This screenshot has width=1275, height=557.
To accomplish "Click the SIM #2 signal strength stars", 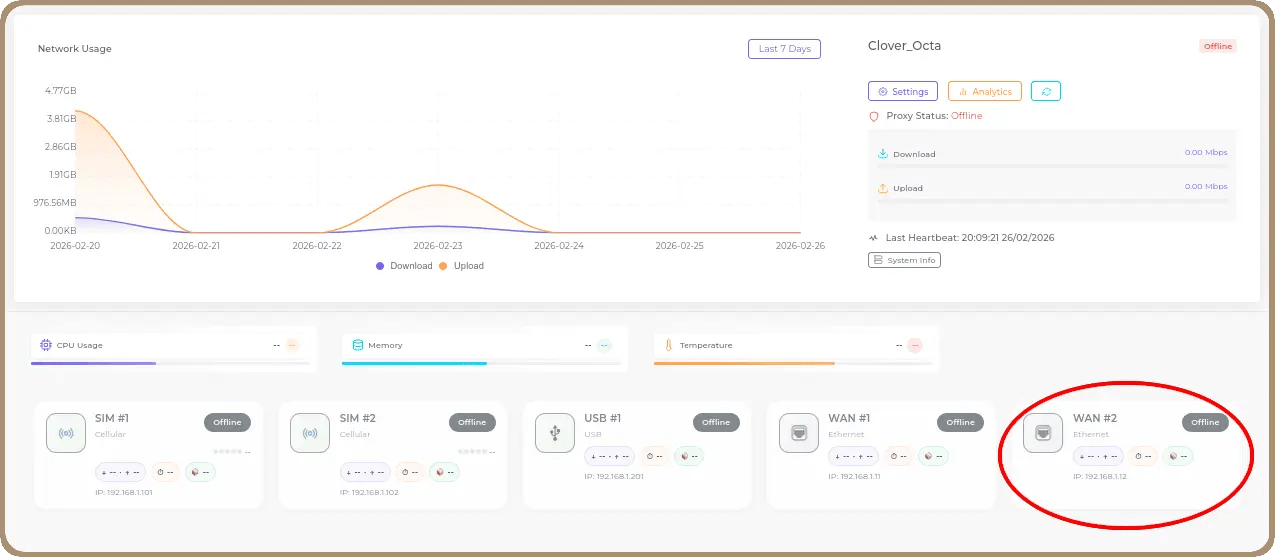I will 473,452.
